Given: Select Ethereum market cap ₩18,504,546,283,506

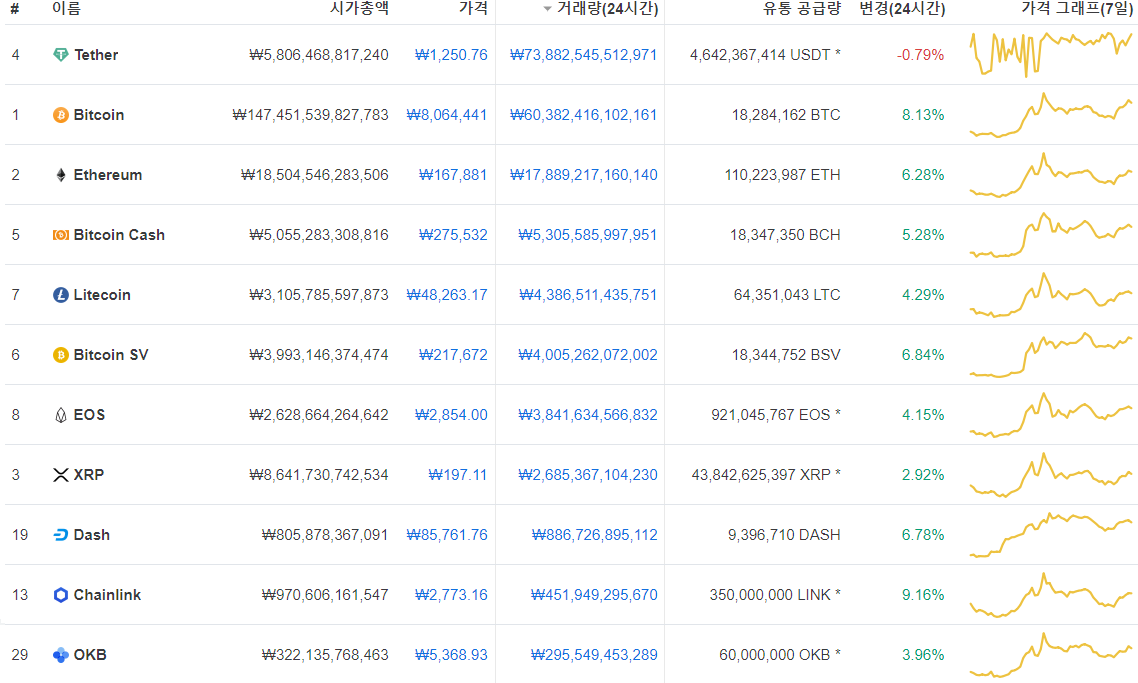Looking at the screenshot, I should [315, 175].
